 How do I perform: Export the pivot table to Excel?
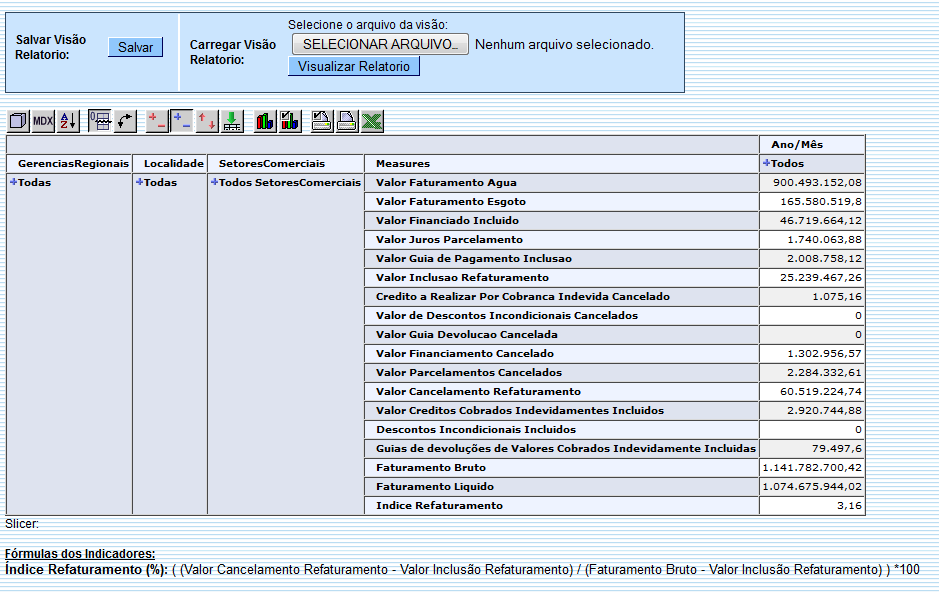(372, 120)
